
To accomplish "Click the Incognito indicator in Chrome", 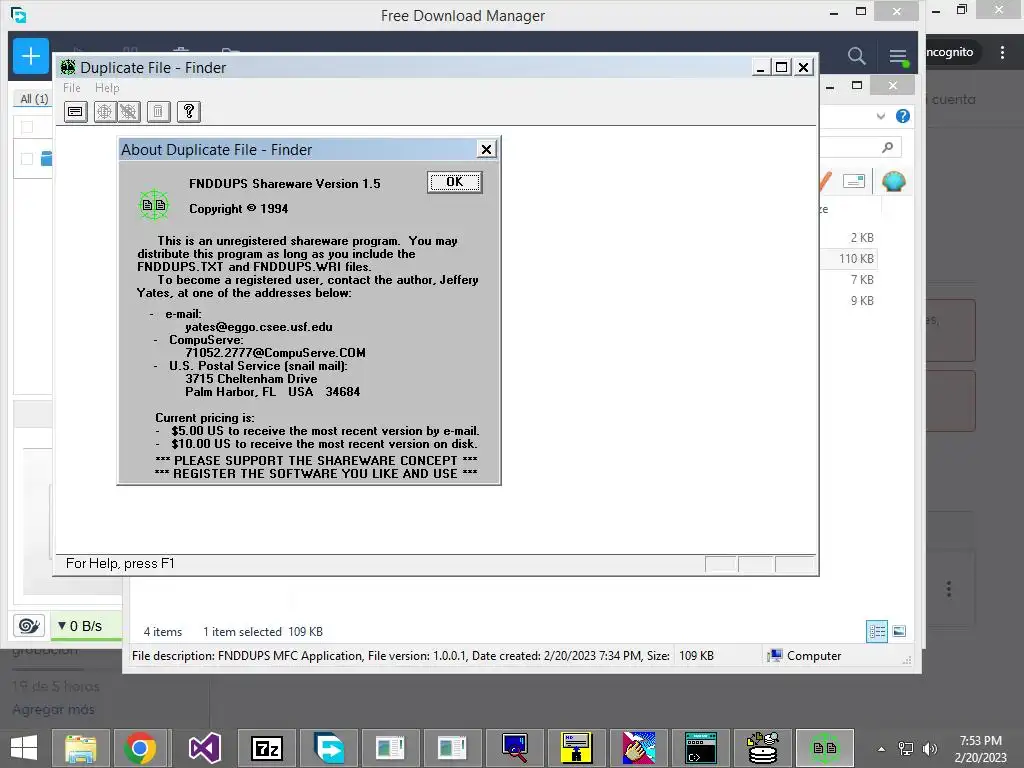I will tap(949, 52).
